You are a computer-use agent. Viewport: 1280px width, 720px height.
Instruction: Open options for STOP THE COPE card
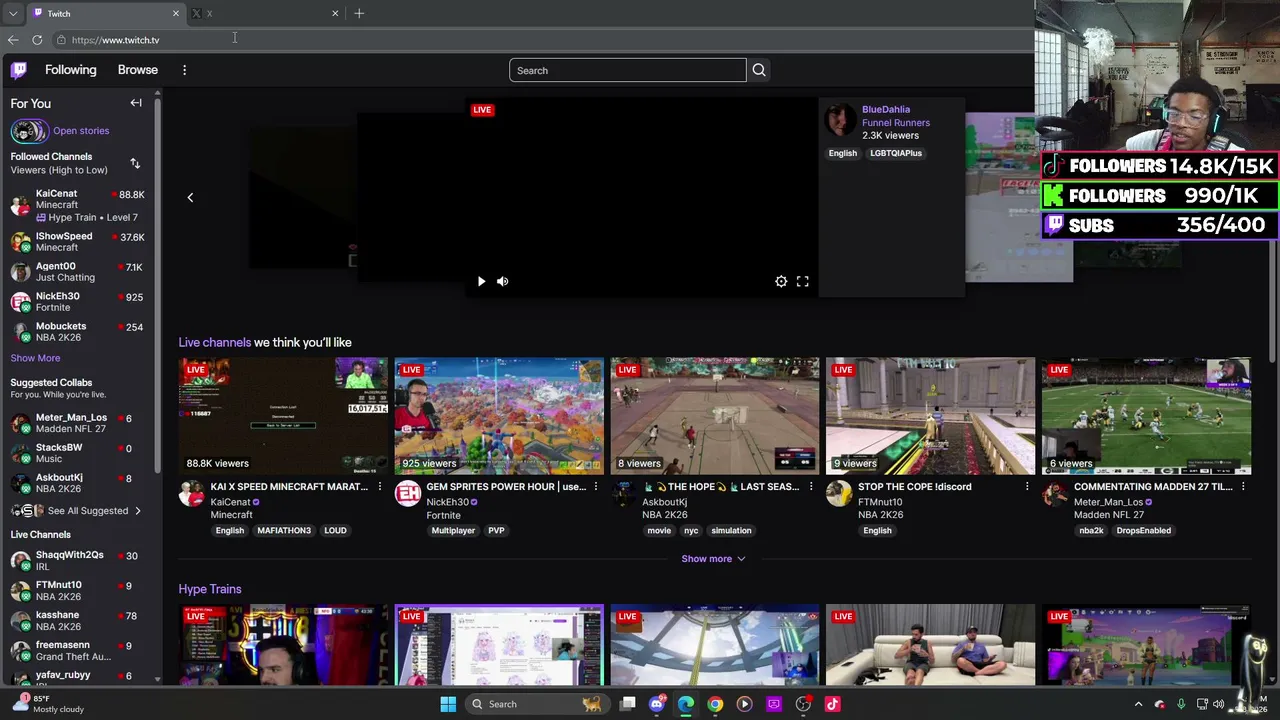(1027, 487)
